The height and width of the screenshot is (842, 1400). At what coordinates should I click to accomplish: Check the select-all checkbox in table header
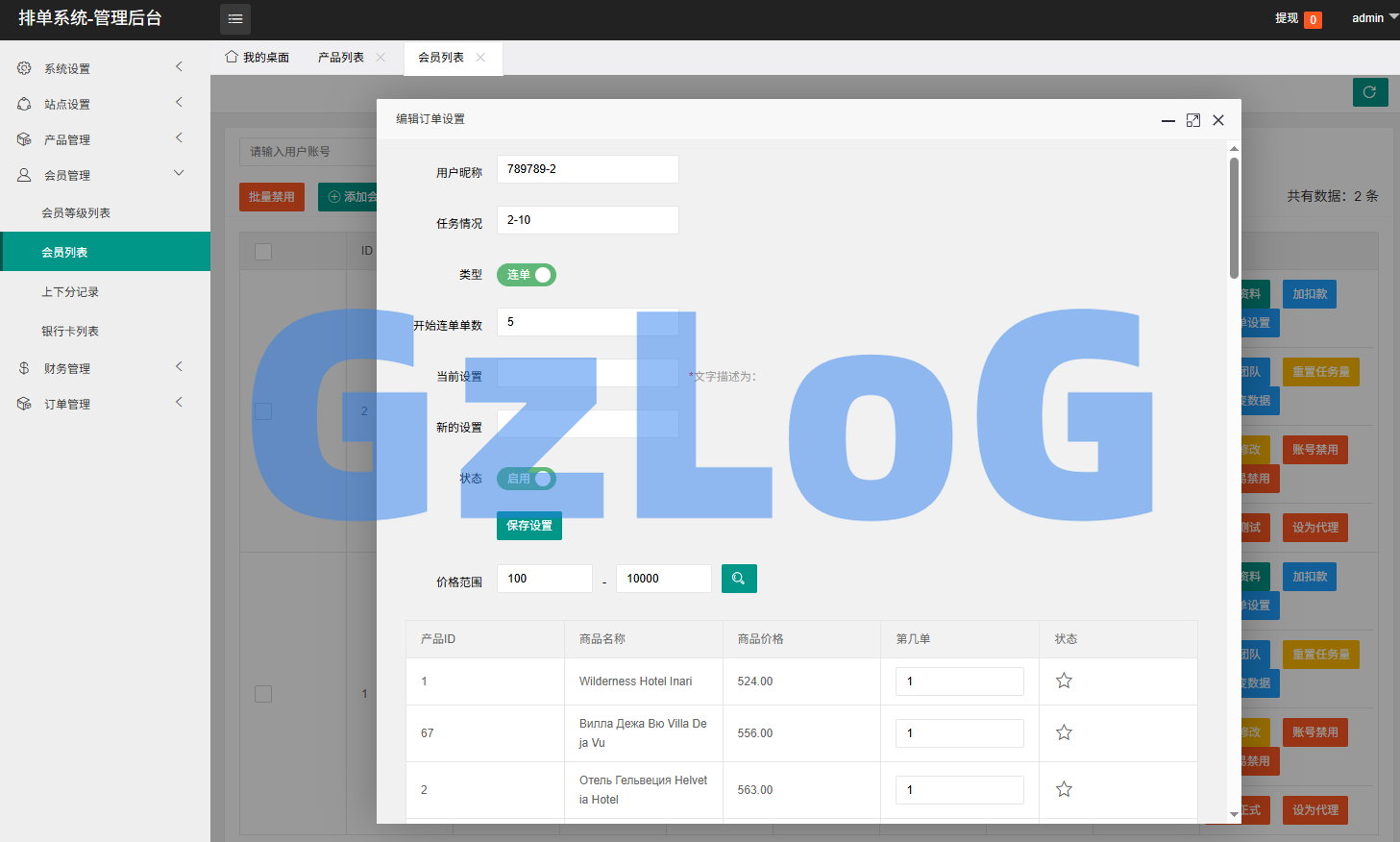tap(263, 252)
